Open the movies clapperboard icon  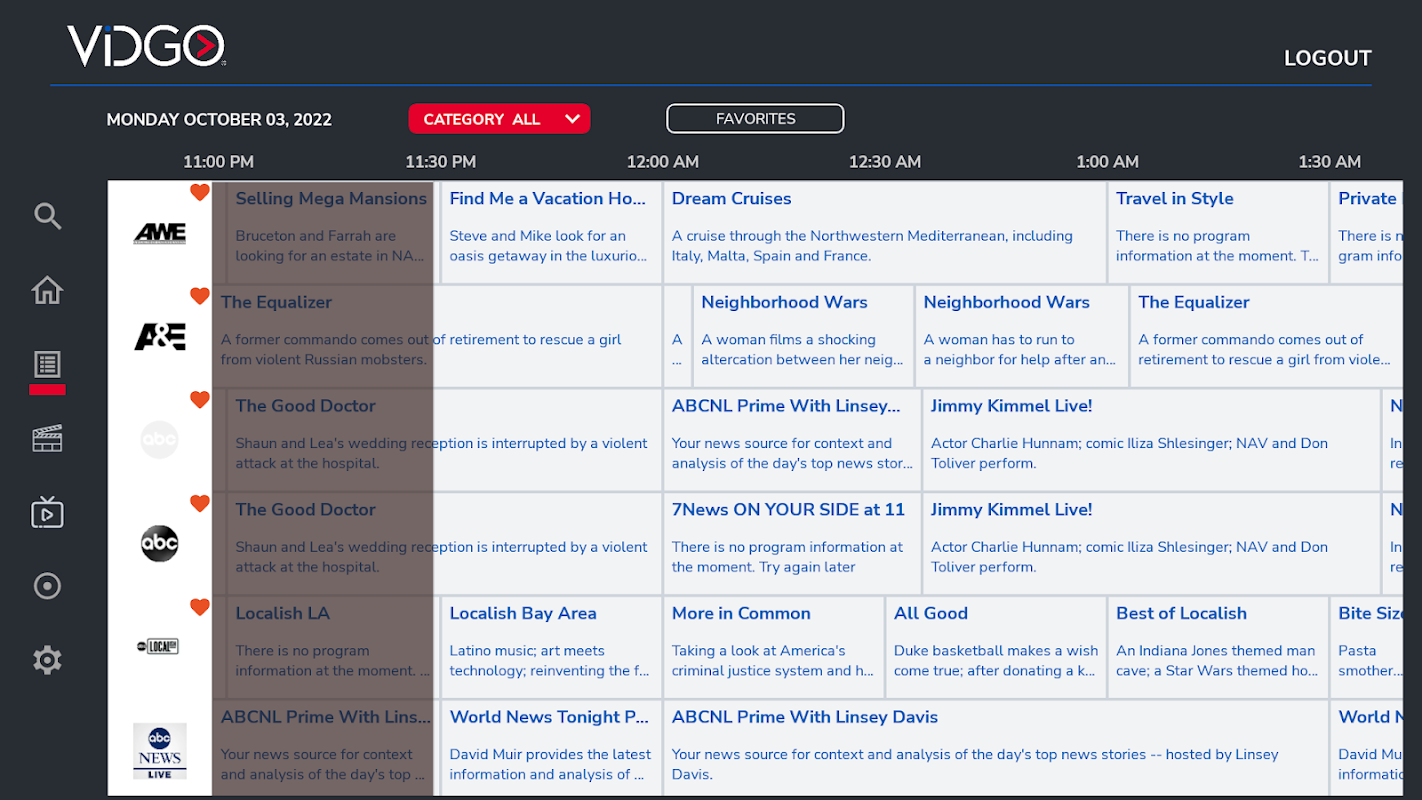pyautogui.click(x=47, y=438)
